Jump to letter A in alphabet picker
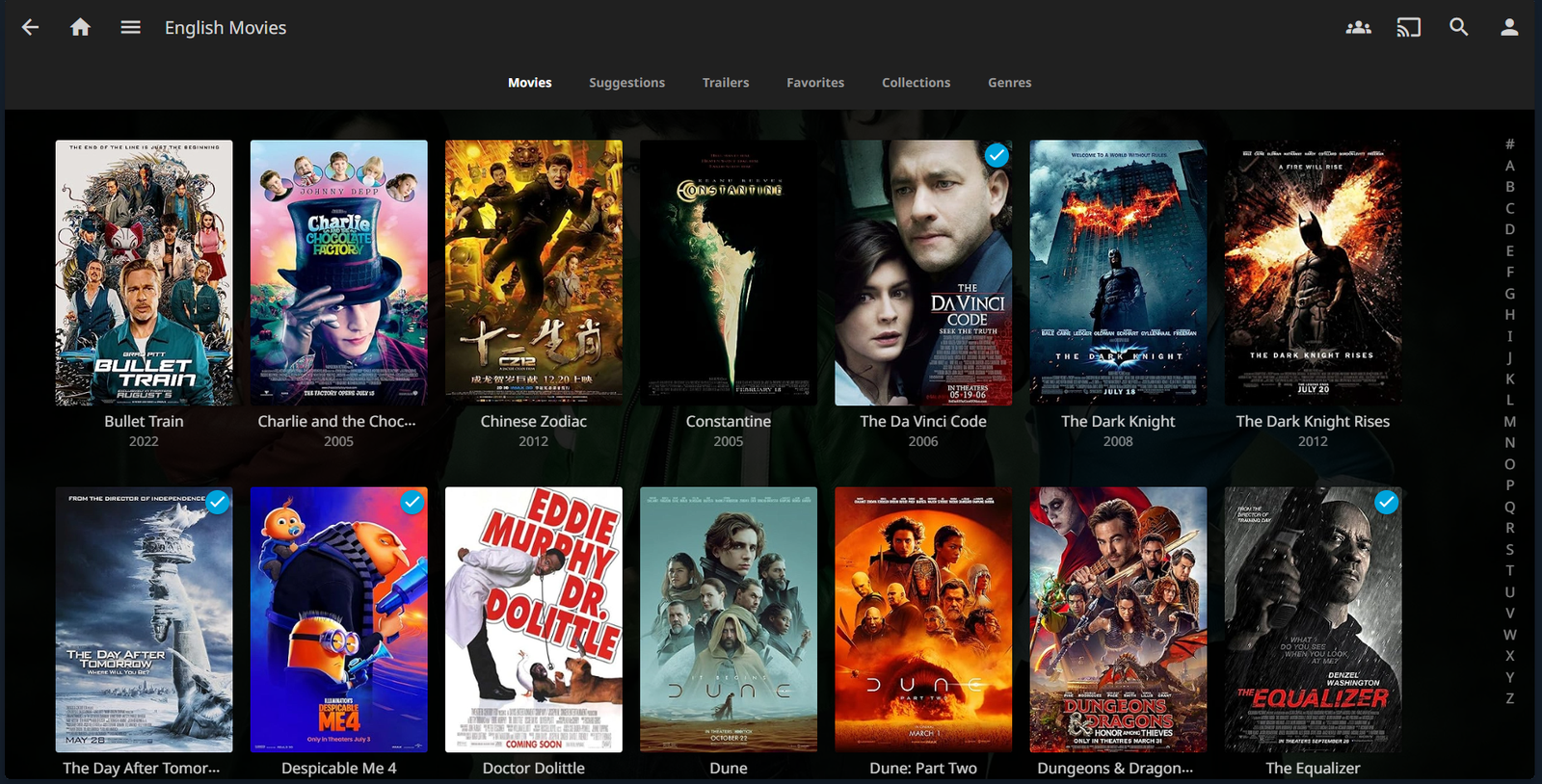This screenshot has width=1542, height=784. tap(1510, 166)
